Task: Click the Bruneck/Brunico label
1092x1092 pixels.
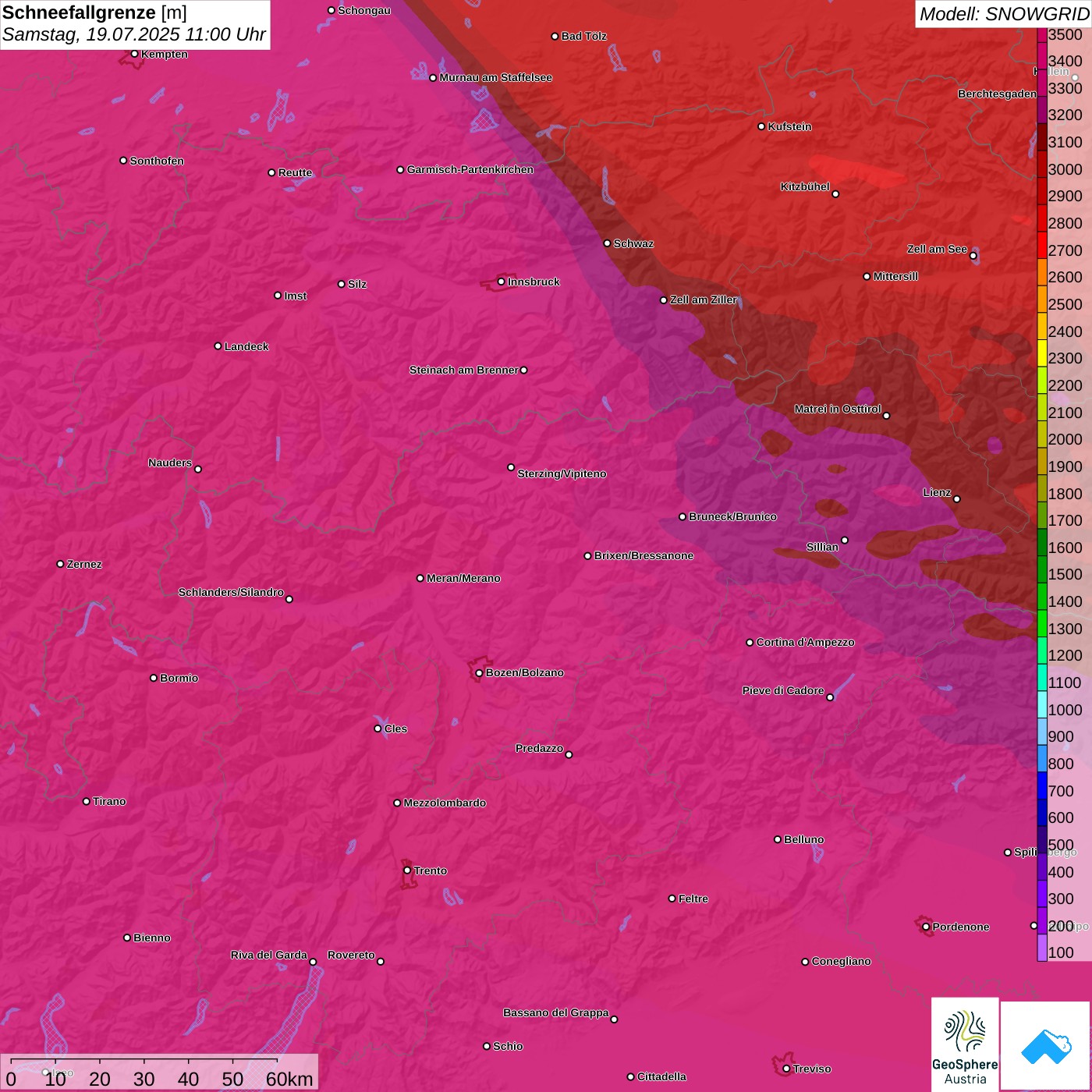Action: (732, 516)
